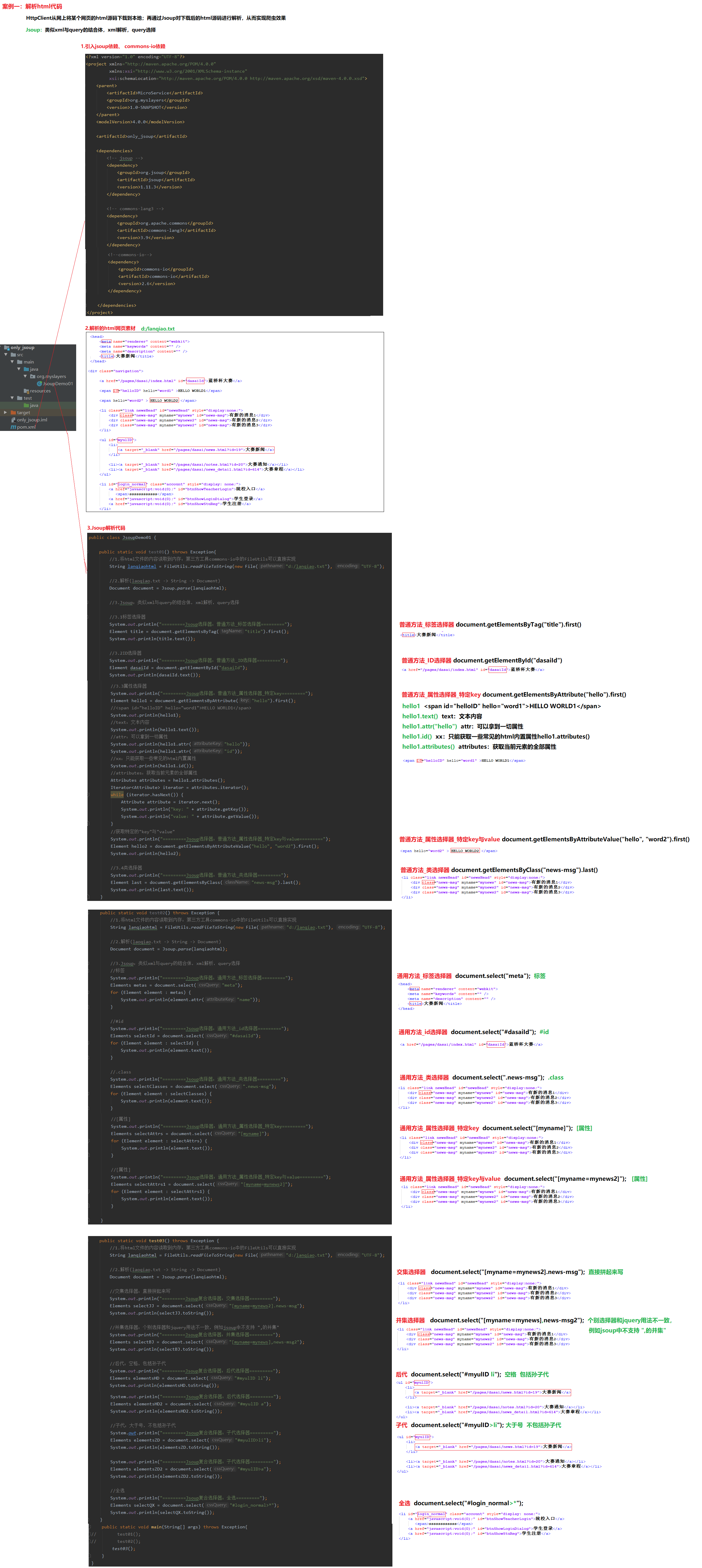Click the only_jsoup.iml file icon

[x=13, y=420]
